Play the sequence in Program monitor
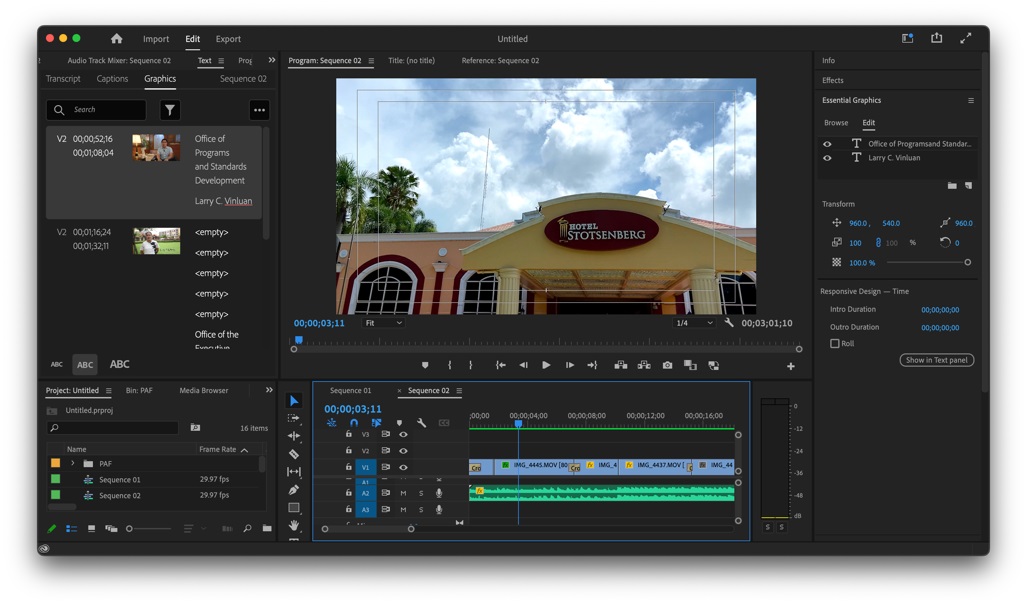1027x605 pixels. click(x=546, y=365)
